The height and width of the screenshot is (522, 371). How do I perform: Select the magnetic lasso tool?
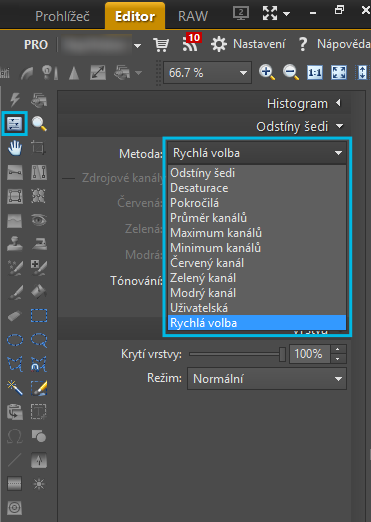tap(39, 364)
